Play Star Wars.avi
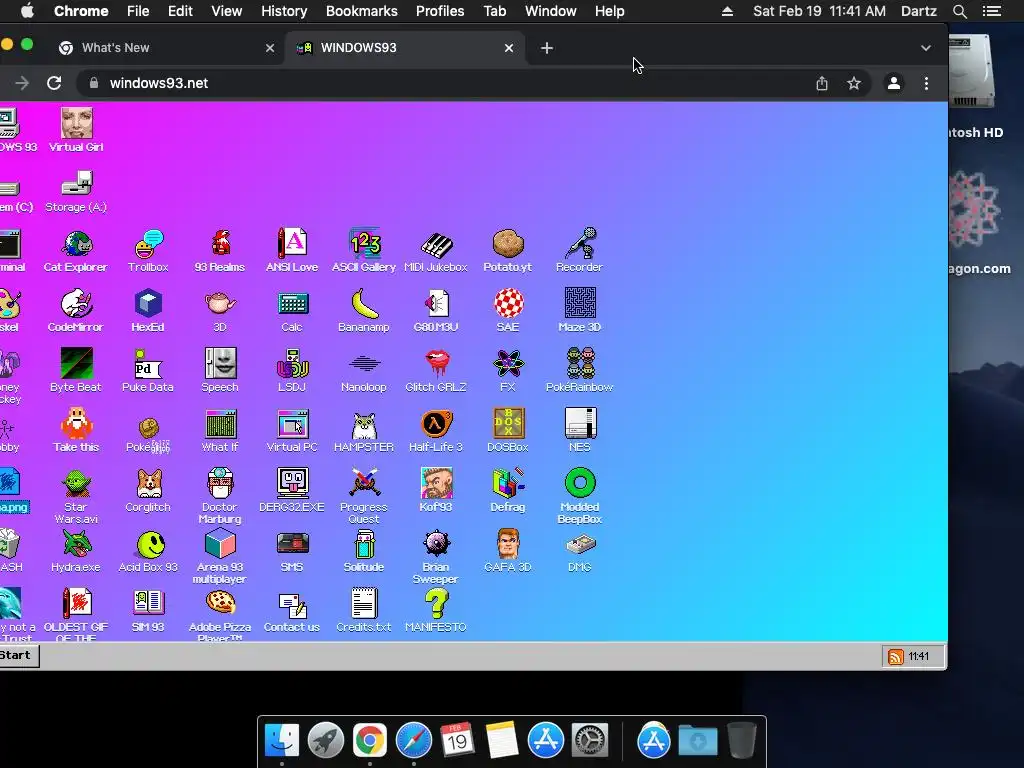1024x768 pixels. click(76, 496)
